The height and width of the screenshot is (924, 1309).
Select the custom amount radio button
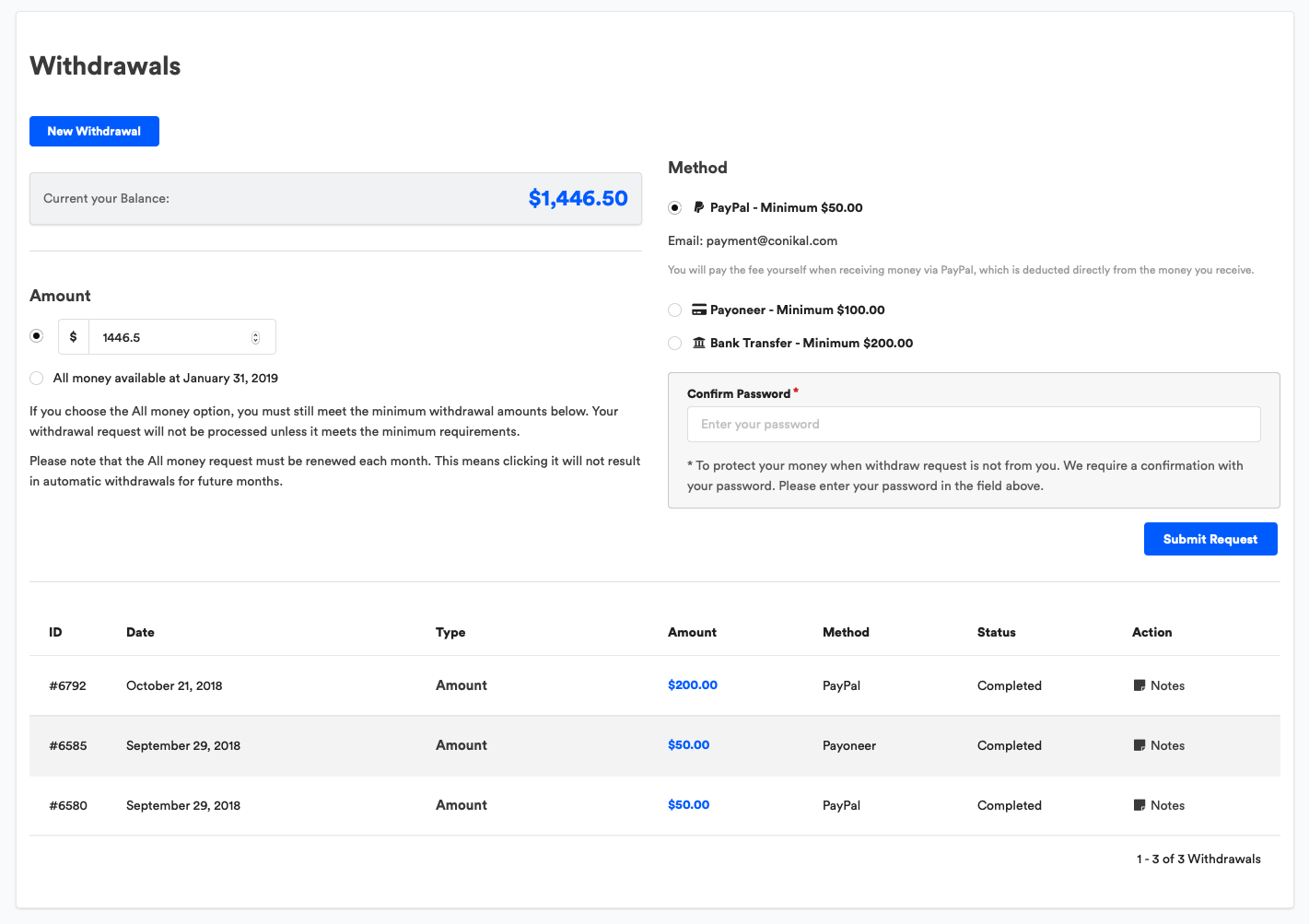[x=36, y=335]
